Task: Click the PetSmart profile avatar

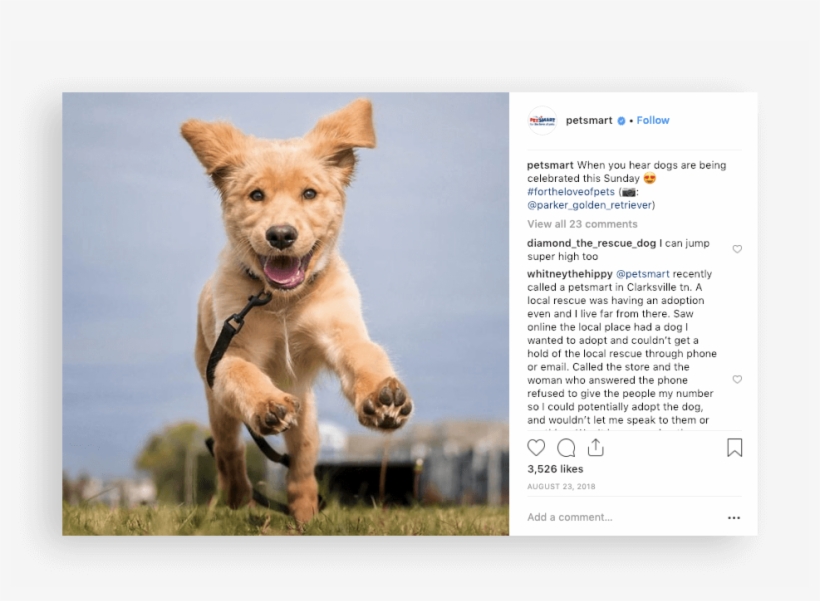Action: (542, 120)
